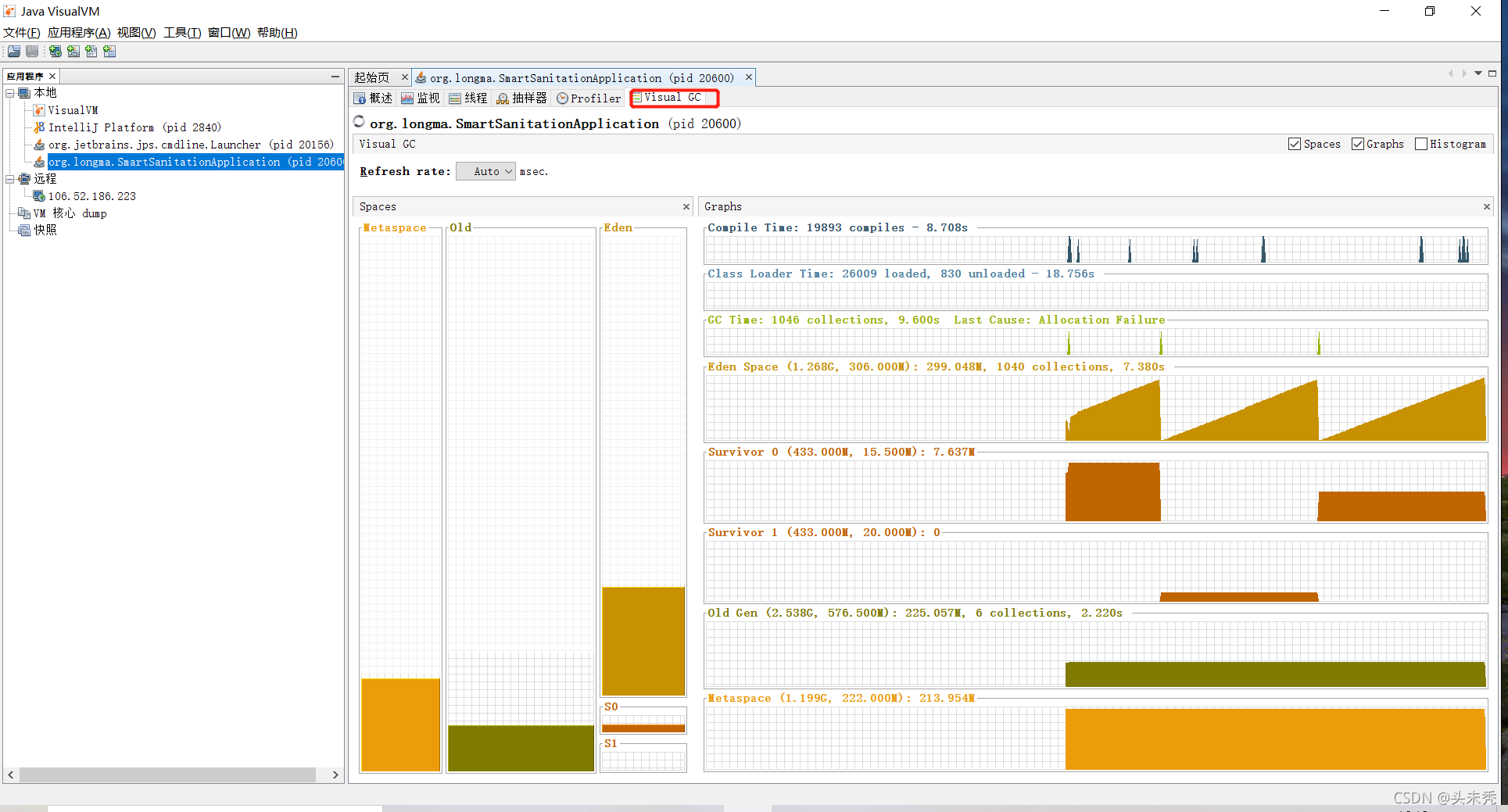Select the VM 核心 dump node
1508x812 pixels.
(70, 213)
